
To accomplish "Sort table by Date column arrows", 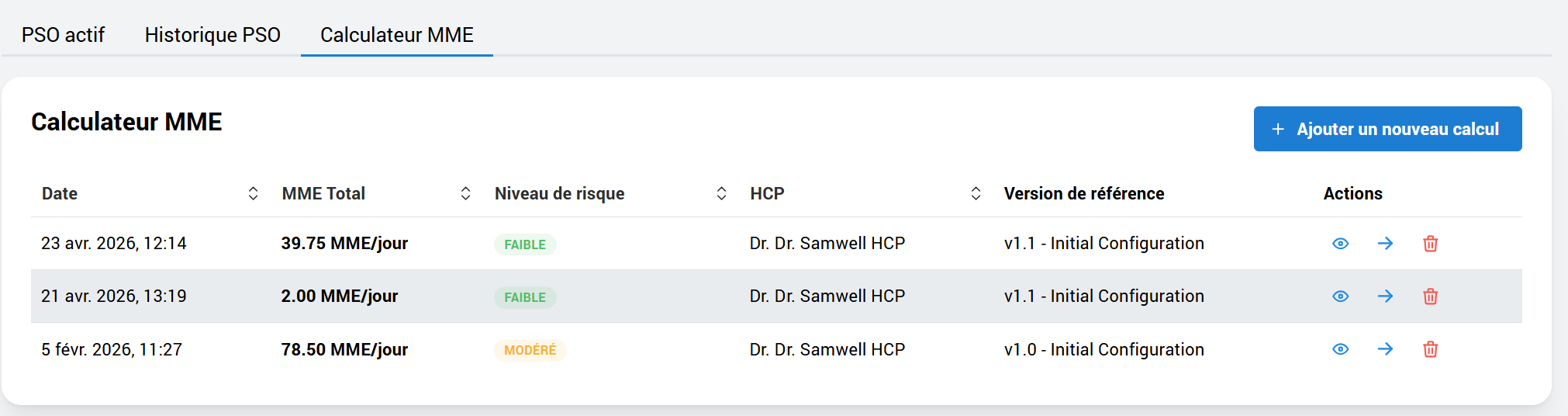I will tap(253, 193).
